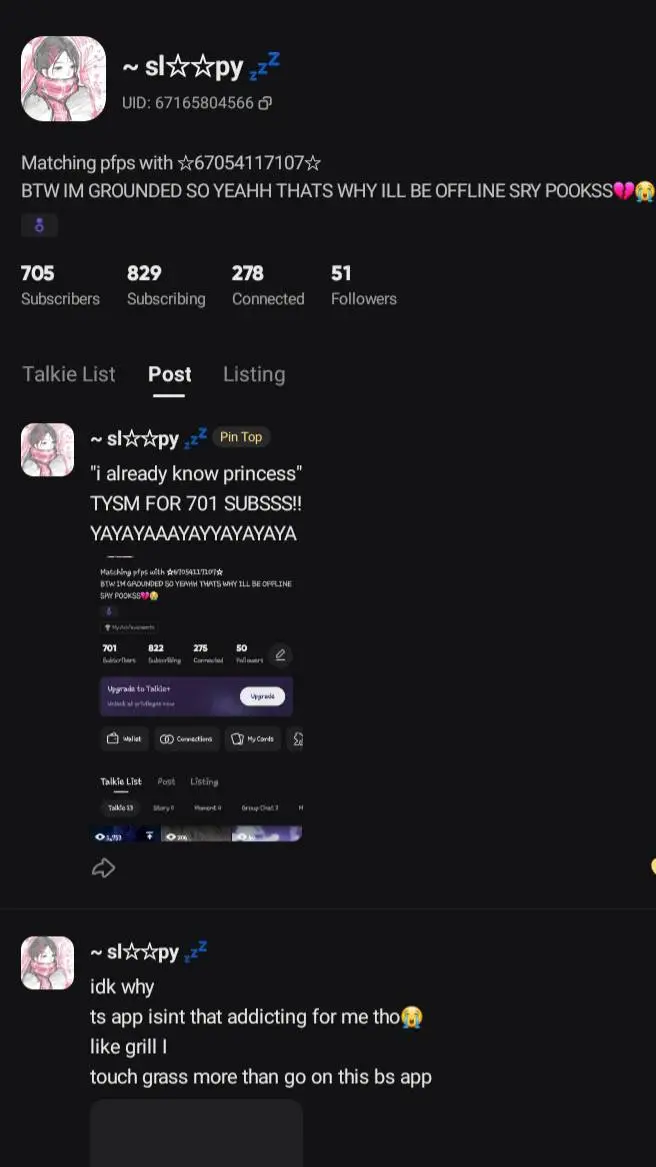Open the large profile avatar at top

point(63,79)
